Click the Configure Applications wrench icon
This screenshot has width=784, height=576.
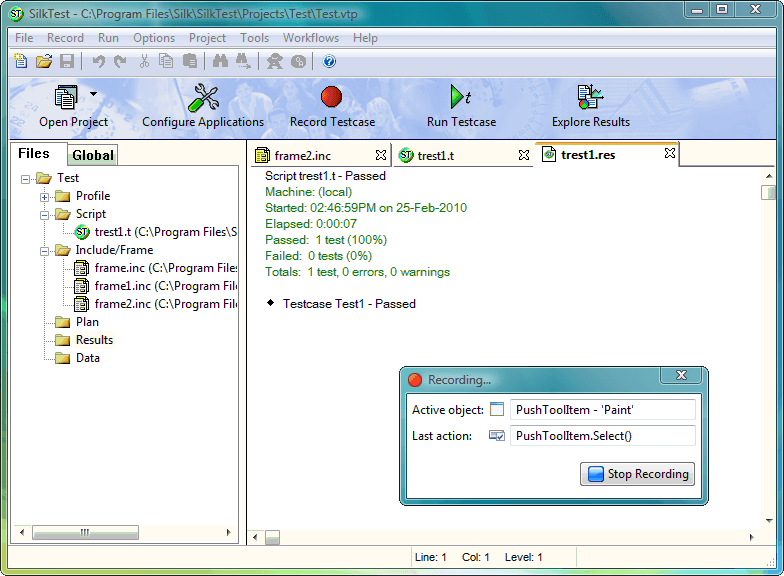pos(203,97)
